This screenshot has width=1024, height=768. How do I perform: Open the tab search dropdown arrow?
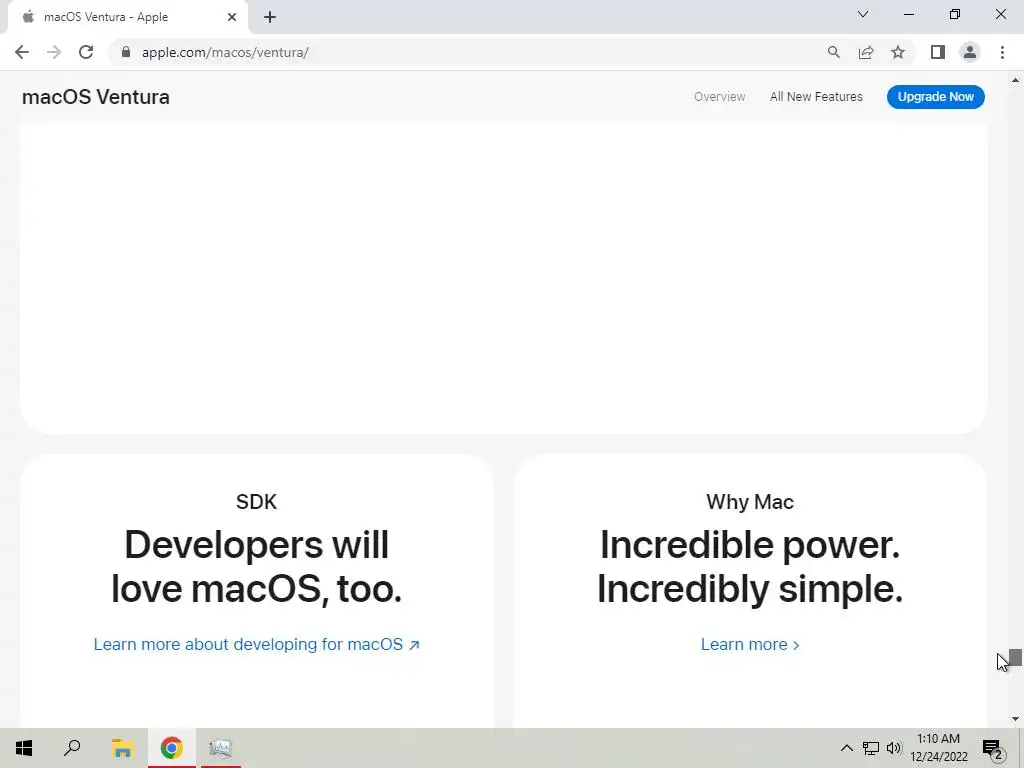coord(863,14)
